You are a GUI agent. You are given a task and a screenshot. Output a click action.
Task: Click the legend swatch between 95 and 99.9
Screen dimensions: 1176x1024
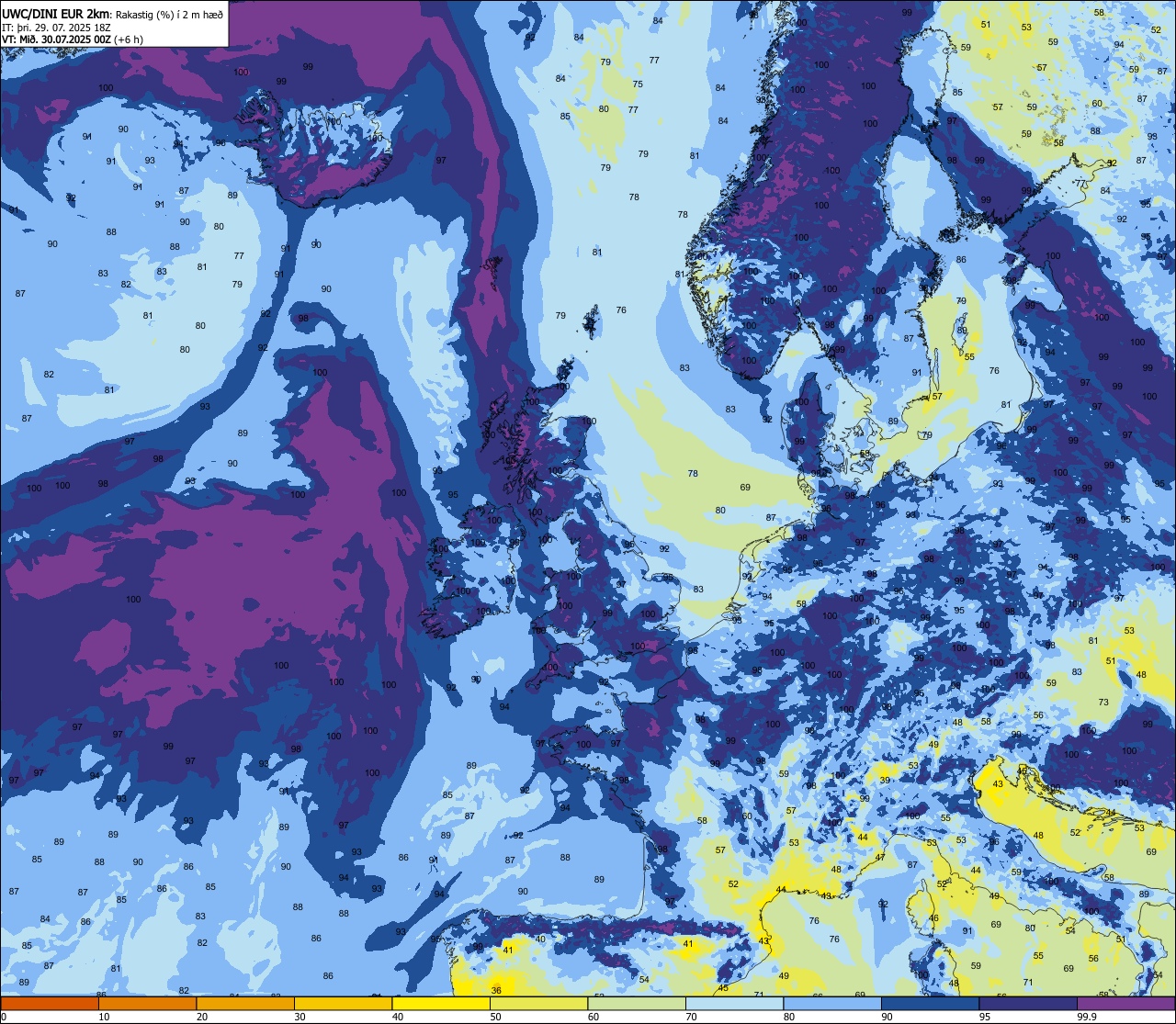(x=1028, y=1004)
